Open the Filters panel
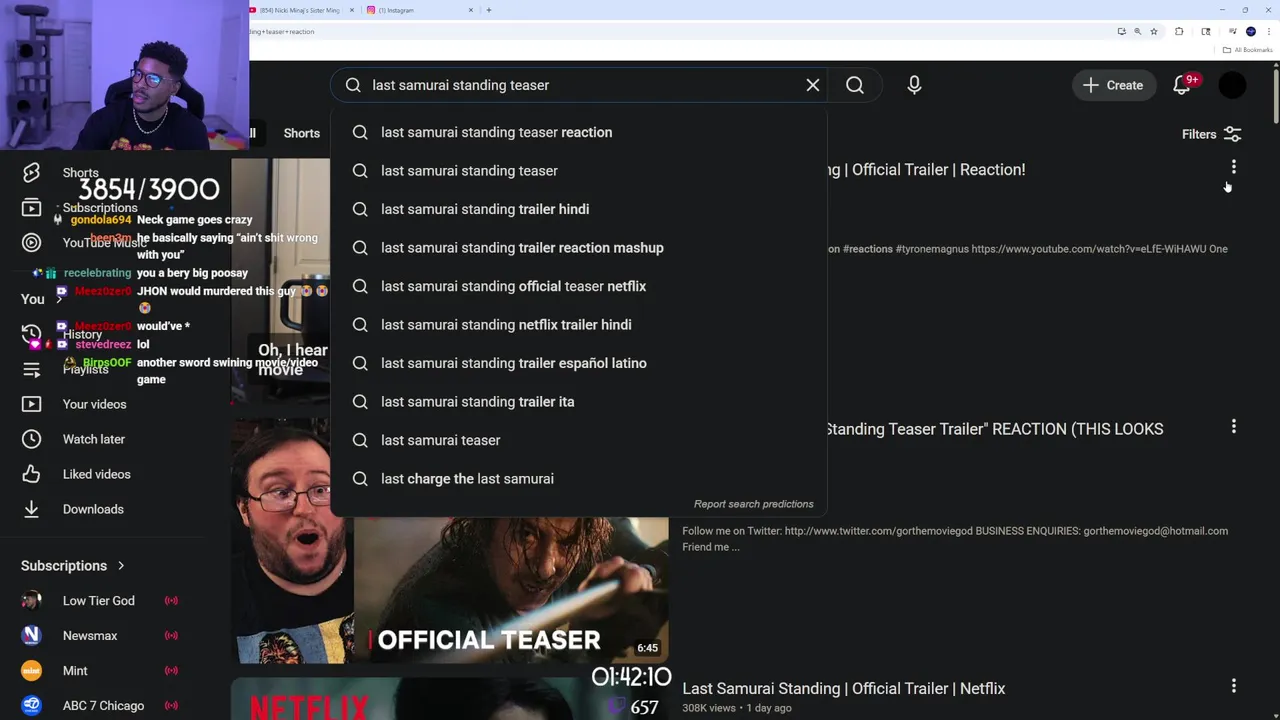The width and height of the screenshot is (1280, 720). click(1211, 134)
